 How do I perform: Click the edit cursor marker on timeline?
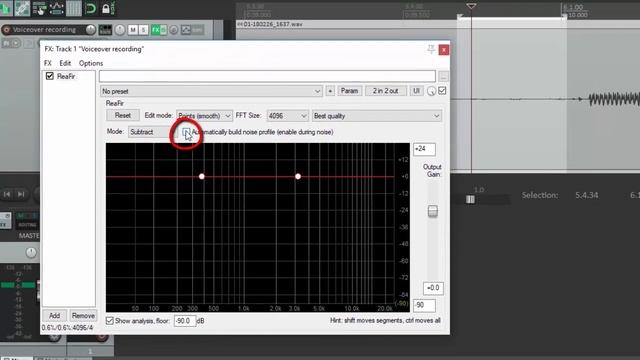[x=471, y=6]
